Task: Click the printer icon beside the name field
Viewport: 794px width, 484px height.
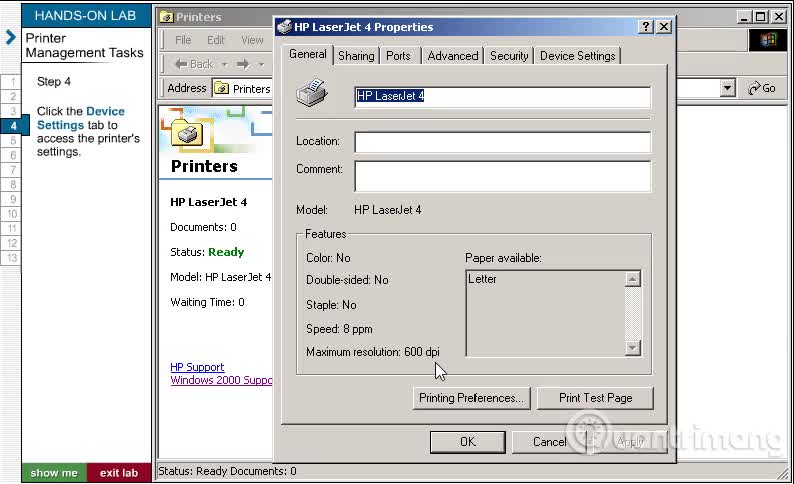Action: 312,93
